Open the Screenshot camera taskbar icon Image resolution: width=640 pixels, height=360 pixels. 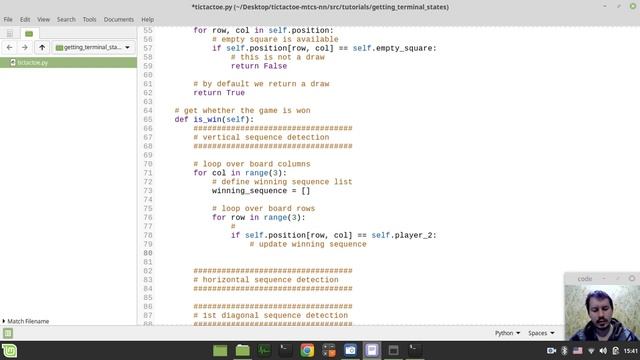(350, 351)
